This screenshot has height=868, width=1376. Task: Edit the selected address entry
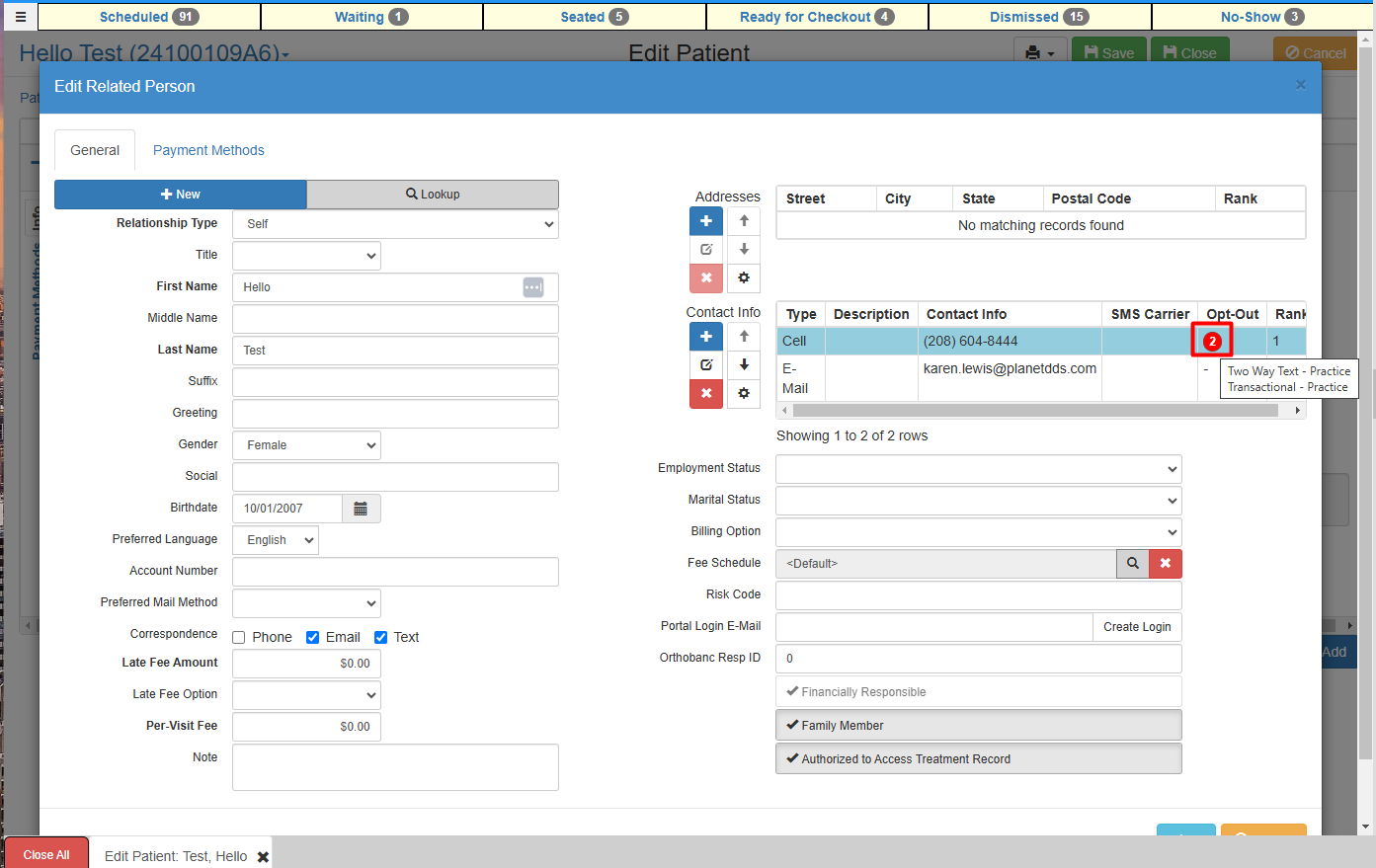click(x=706, y=250)
